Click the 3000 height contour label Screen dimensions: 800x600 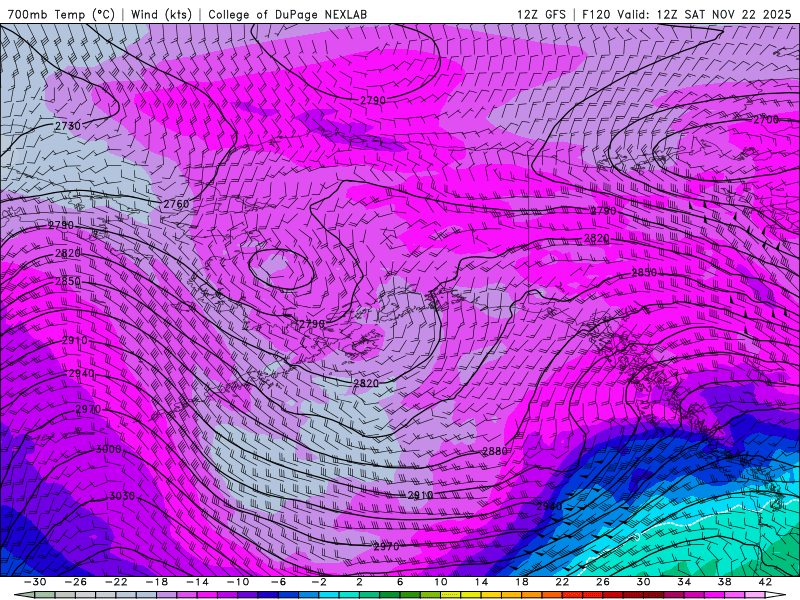tap(109, 449)
